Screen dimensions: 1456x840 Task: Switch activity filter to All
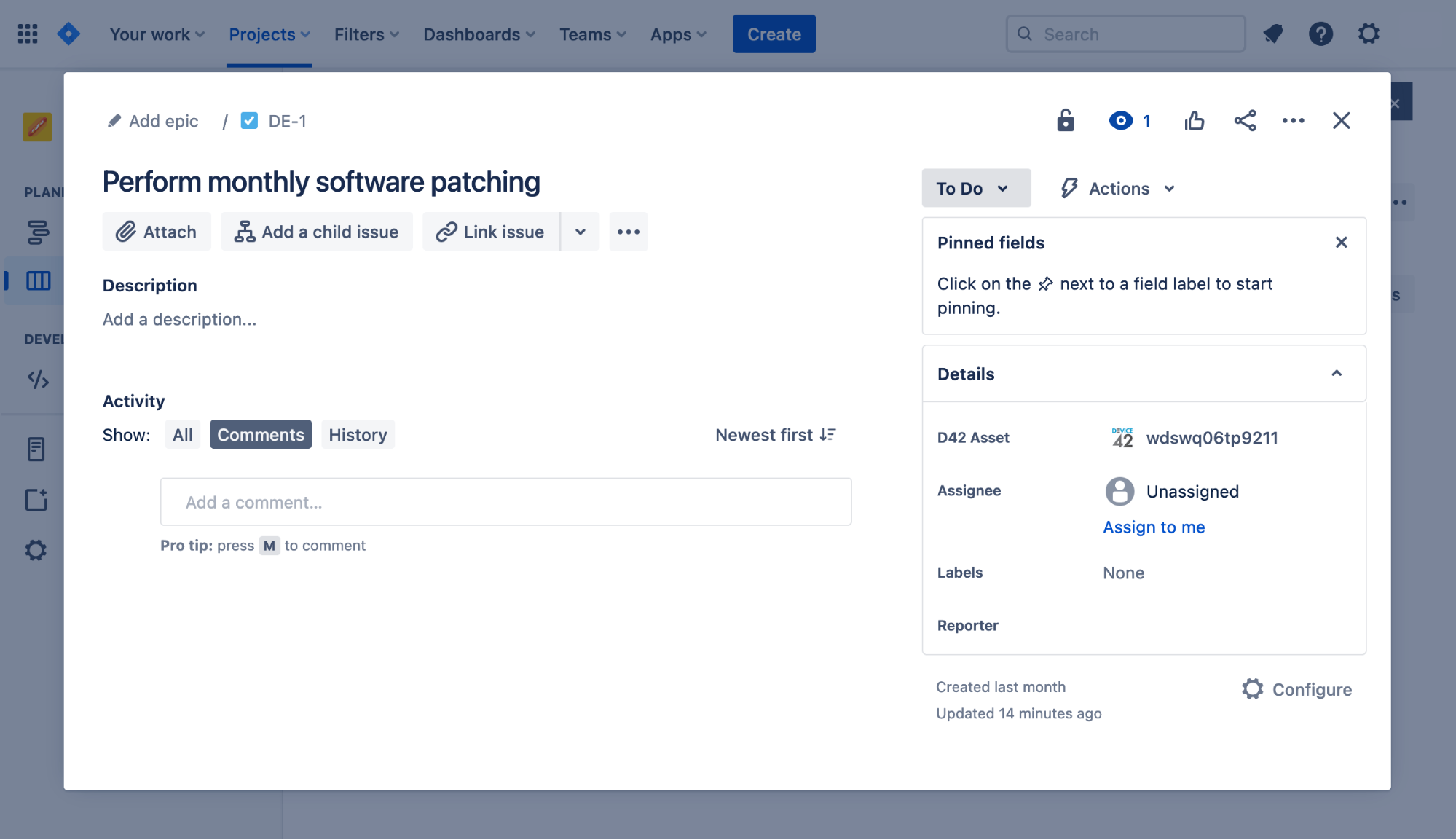point(182,434)
